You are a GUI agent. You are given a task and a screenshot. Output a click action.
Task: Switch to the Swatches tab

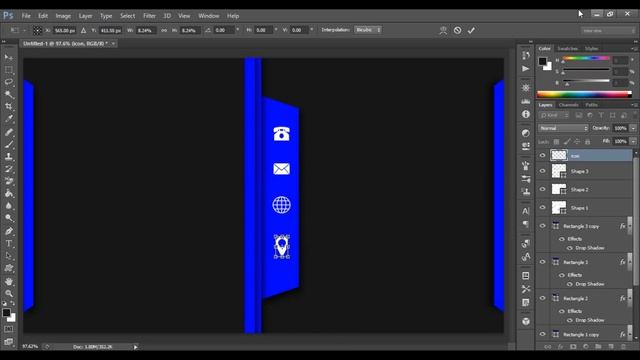click(567, 49)
